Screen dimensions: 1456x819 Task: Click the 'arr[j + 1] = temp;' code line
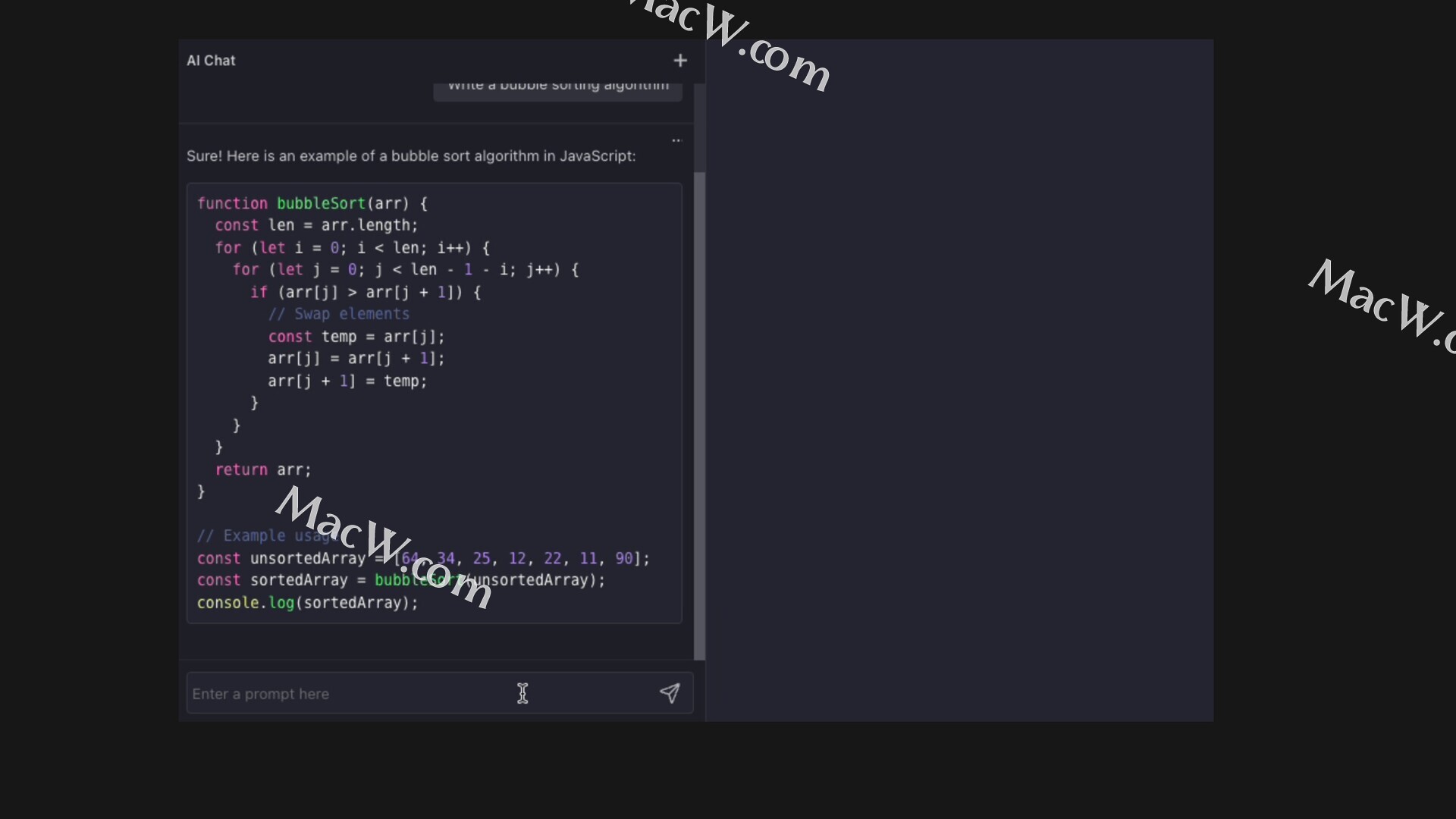click(x=347, y=381)
